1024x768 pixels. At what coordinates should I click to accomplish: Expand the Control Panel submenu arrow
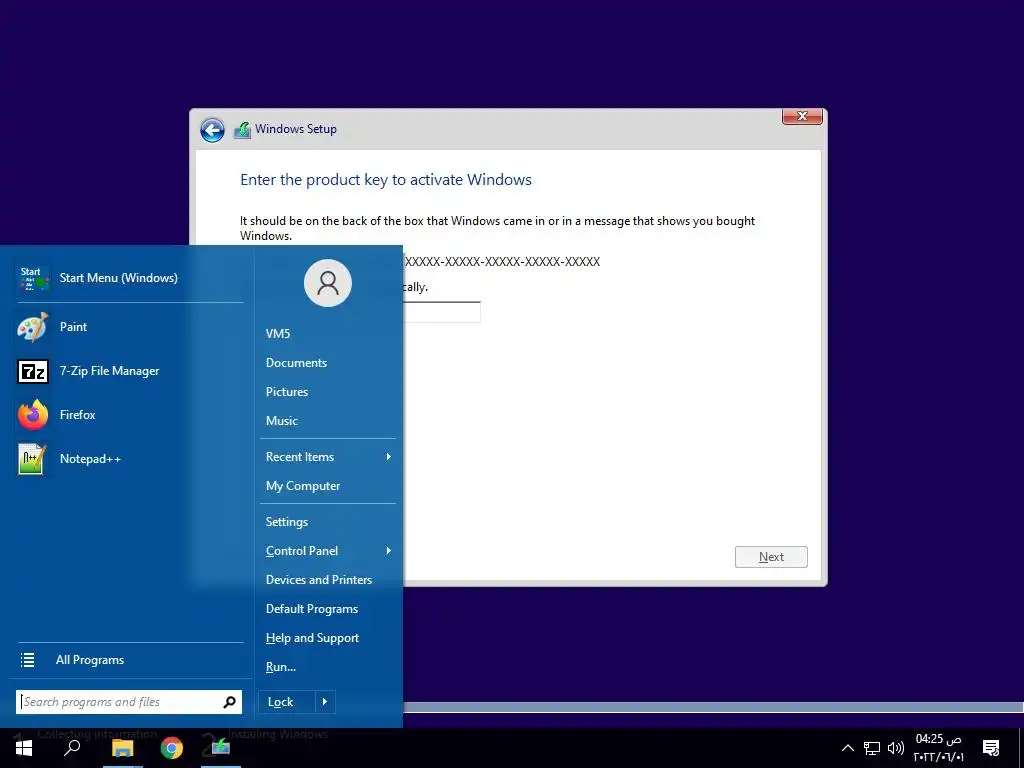click(x=389, y=551)
